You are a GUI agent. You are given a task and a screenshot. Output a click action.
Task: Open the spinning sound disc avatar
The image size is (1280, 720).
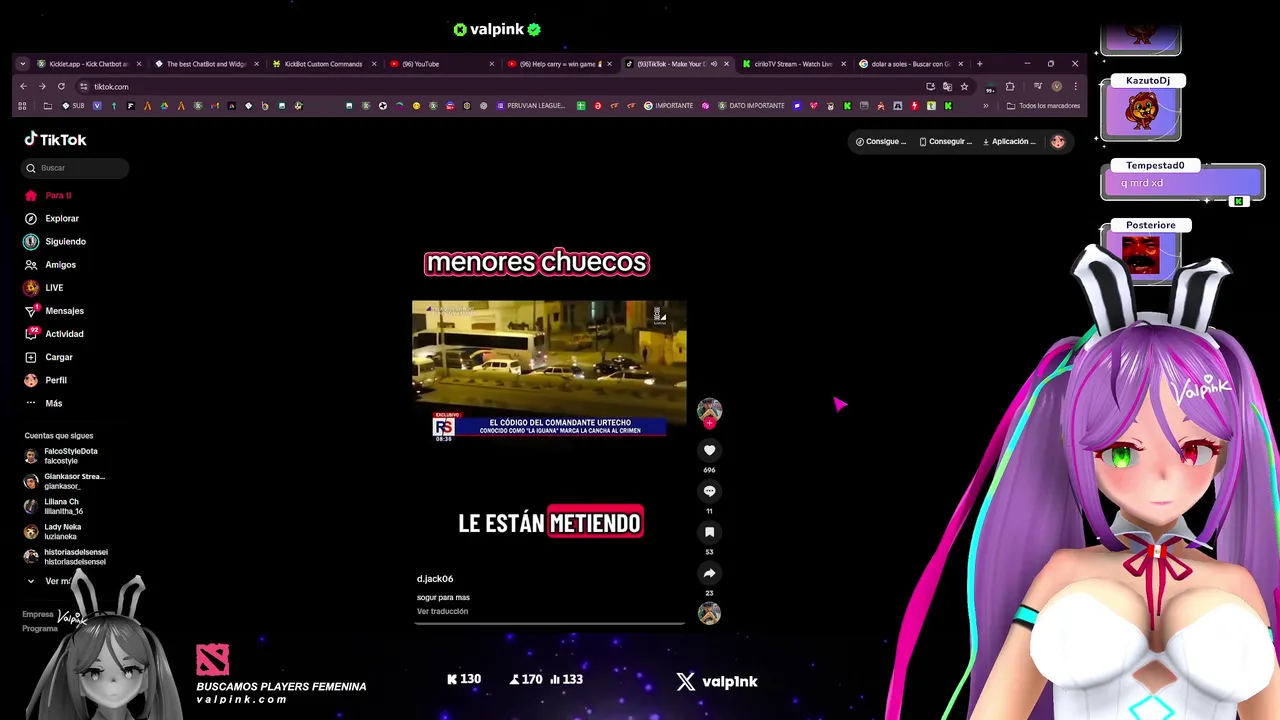point(709,613)
